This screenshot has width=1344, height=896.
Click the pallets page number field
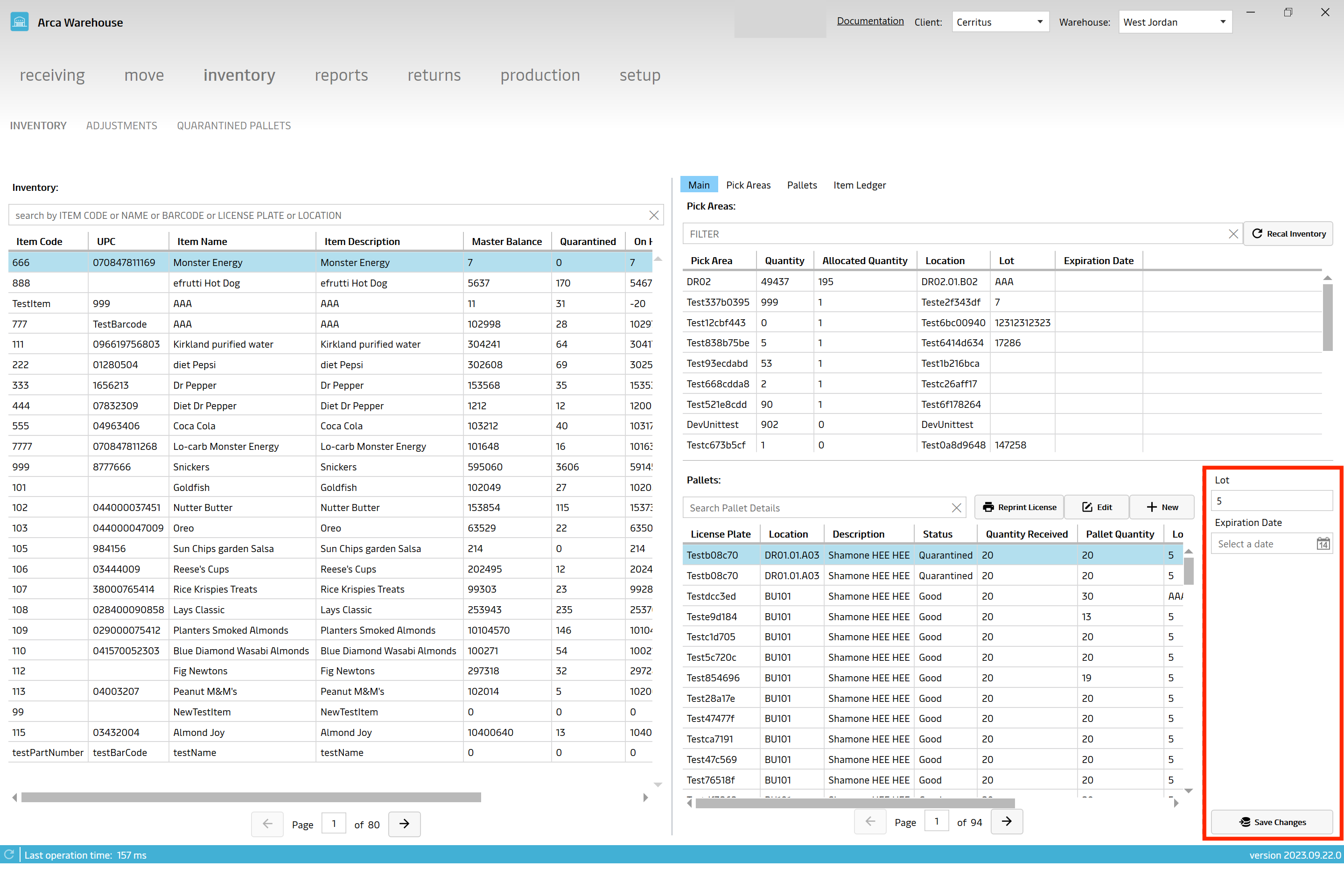pos(936,821)
